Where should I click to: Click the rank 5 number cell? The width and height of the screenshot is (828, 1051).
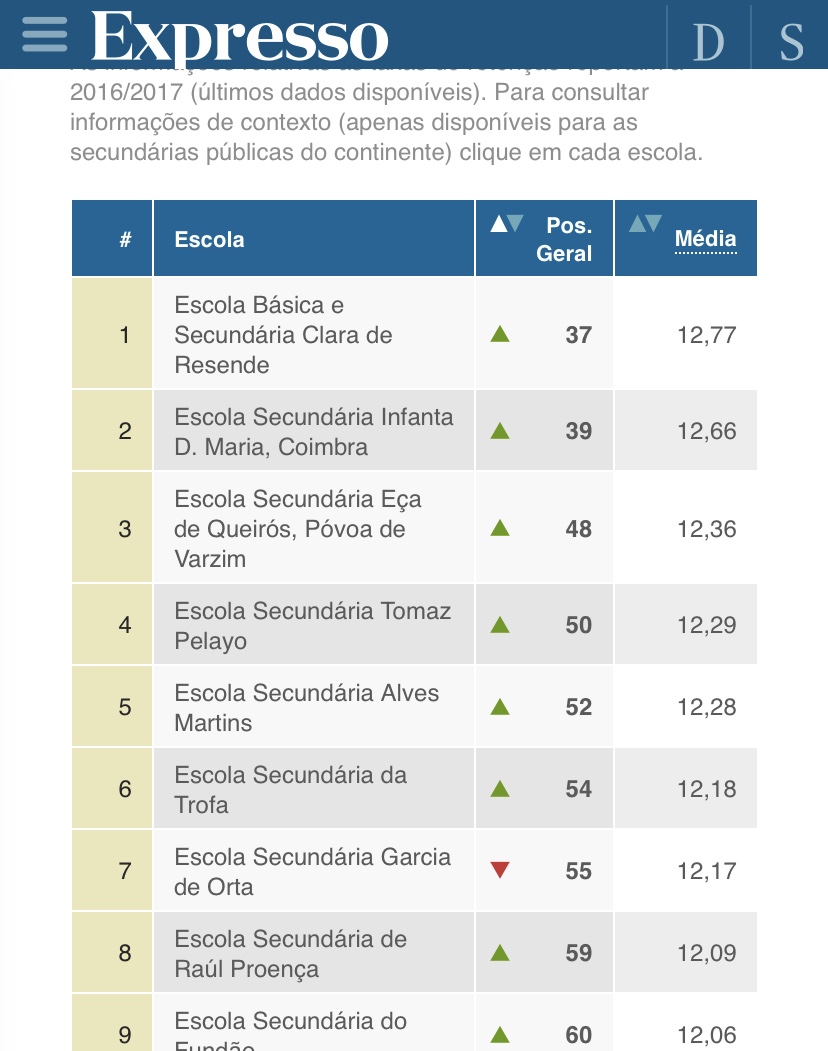(x=112, y=706)
